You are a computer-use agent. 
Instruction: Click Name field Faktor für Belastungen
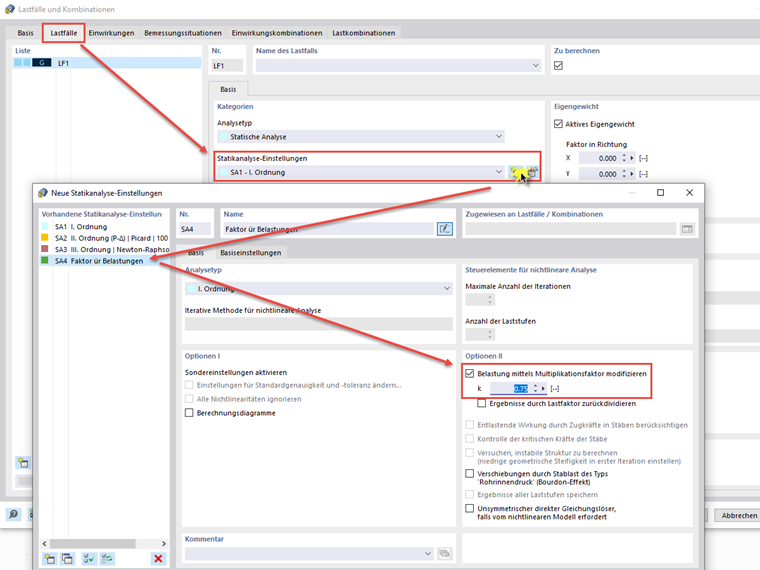(x=329, y=229)
